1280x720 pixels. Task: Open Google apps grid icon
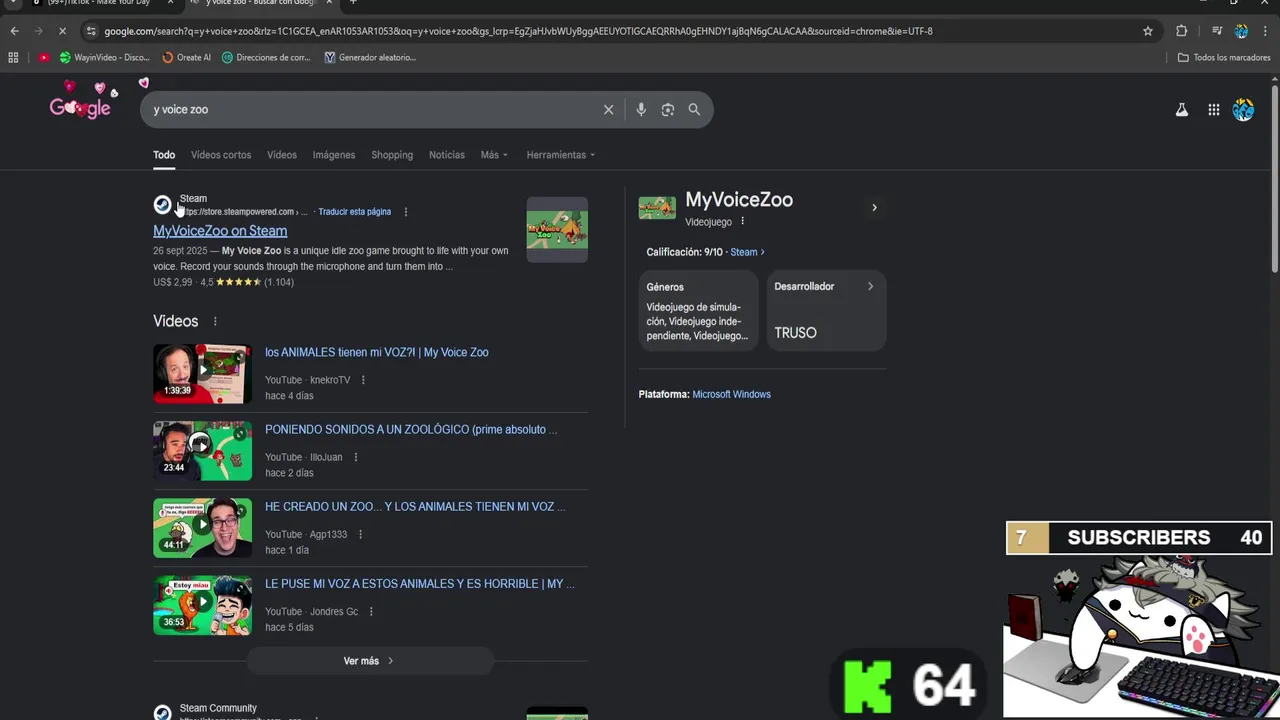pyautogui.click(x=1213, y=110)
